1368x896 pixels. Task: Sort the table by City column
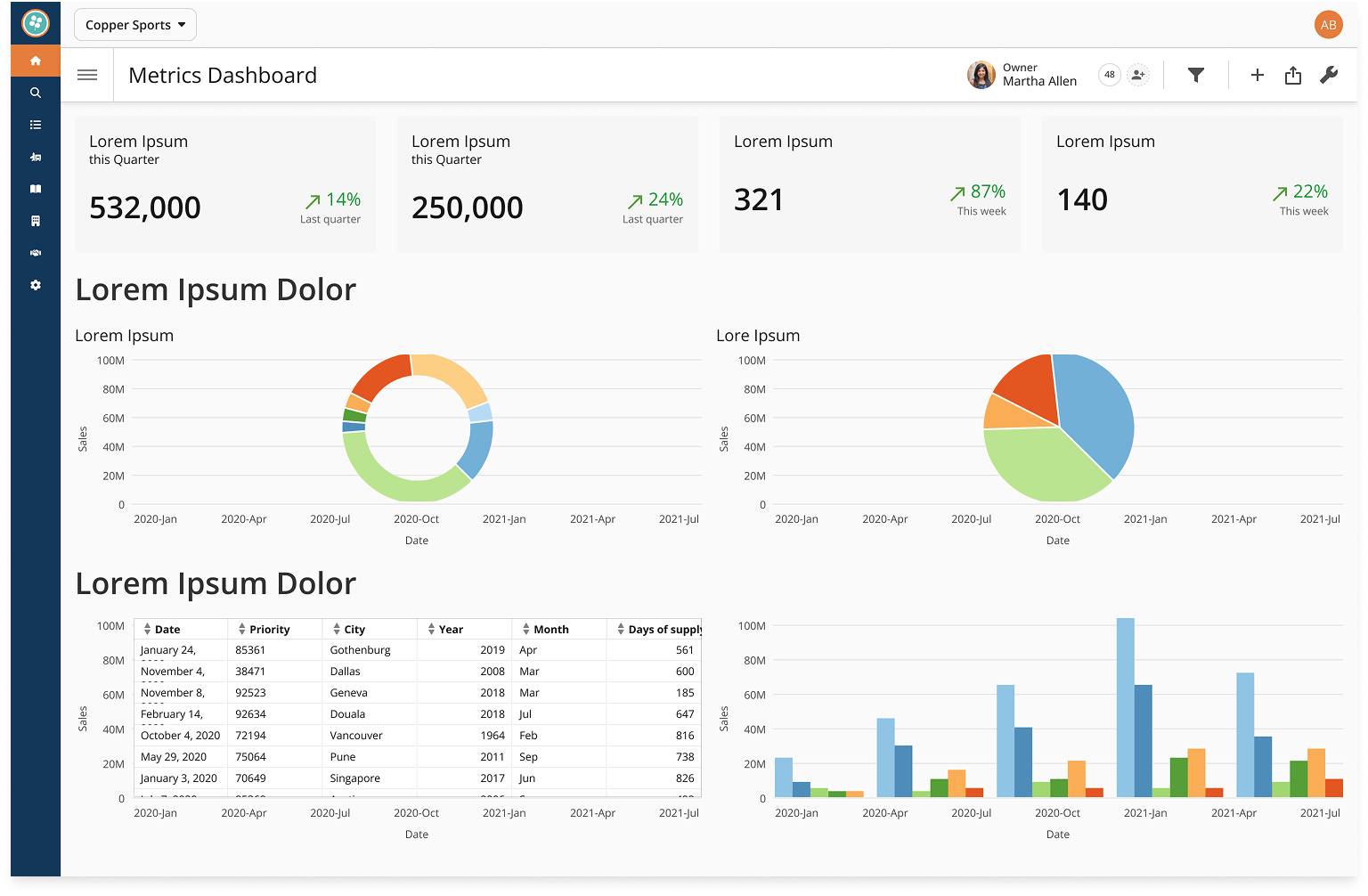[354, 629]
